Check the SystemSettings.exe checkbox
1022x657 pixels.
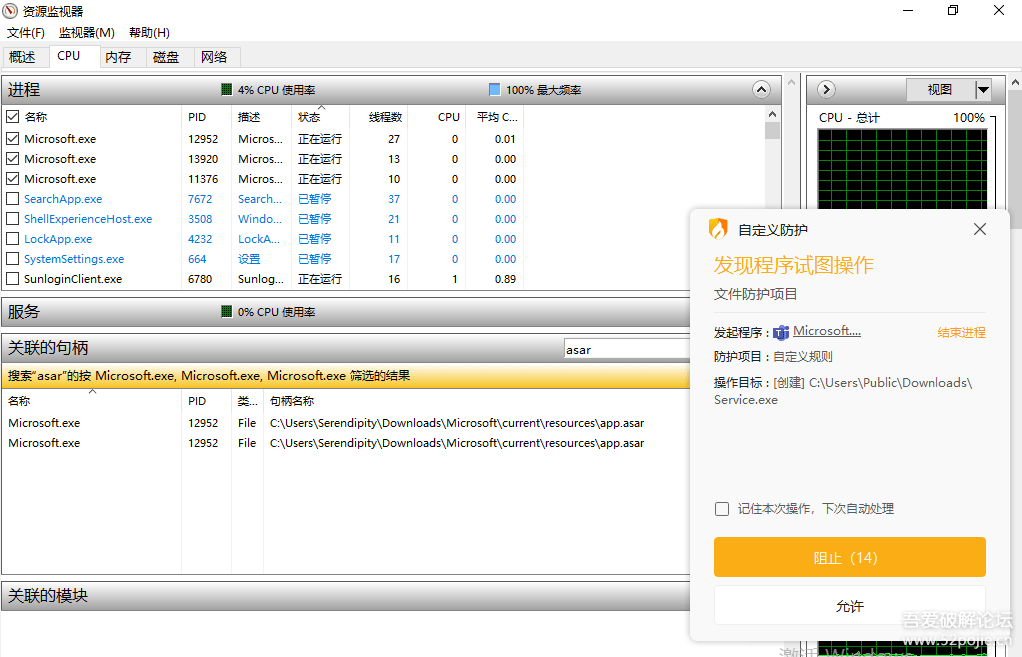(12, 259)
